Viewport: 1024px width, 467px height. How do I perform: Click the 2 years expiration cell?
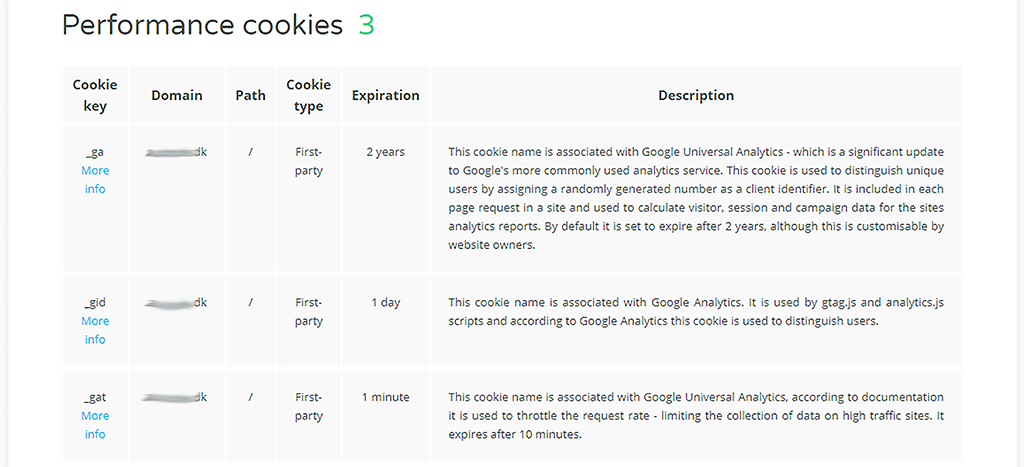[x=385, y=152]
